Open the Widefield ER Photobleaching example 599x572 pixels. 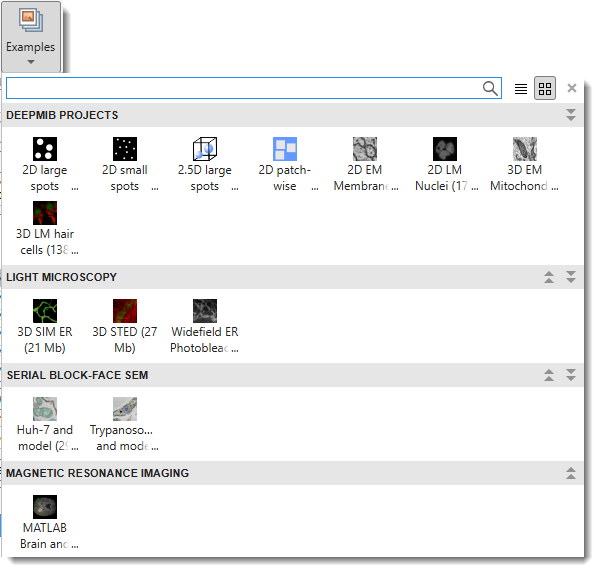coord(205,327)
